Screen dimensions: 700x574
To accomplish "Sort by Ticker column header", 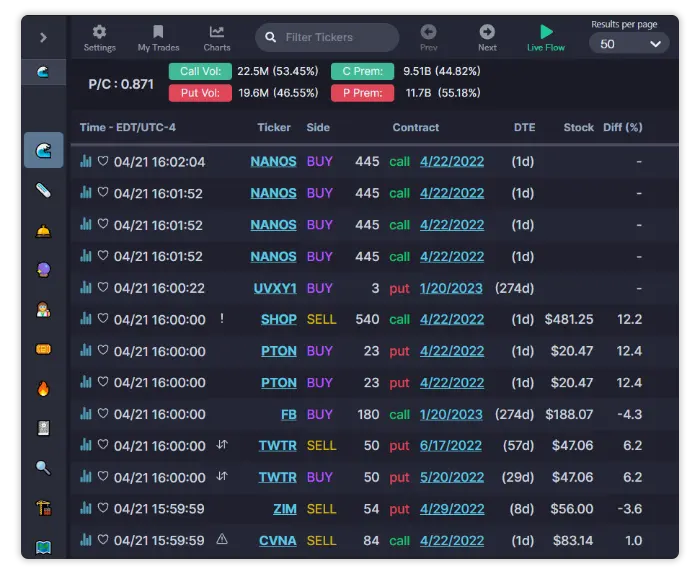I will [274, 128].
